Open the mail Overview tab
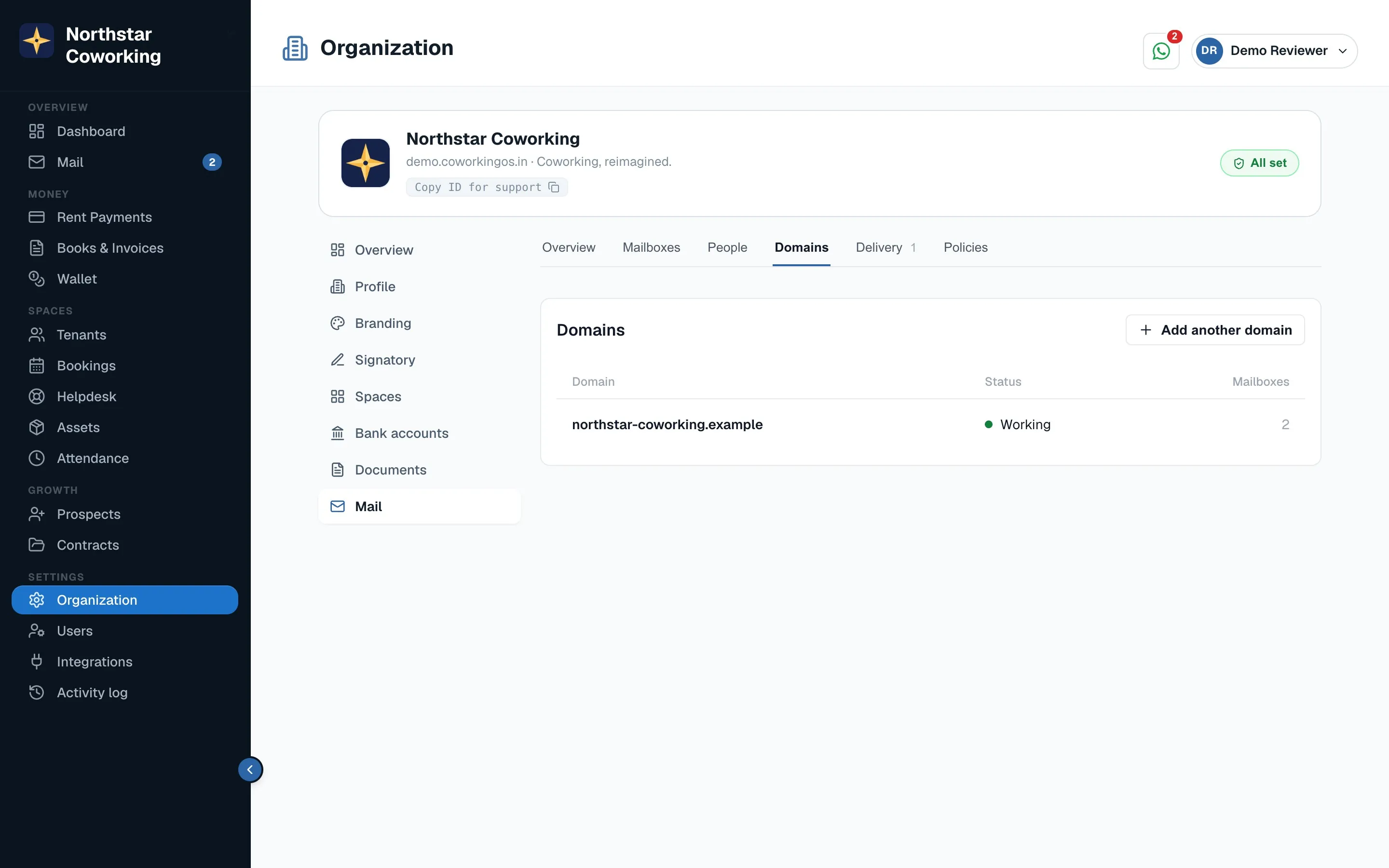 [x=568, y=247]
